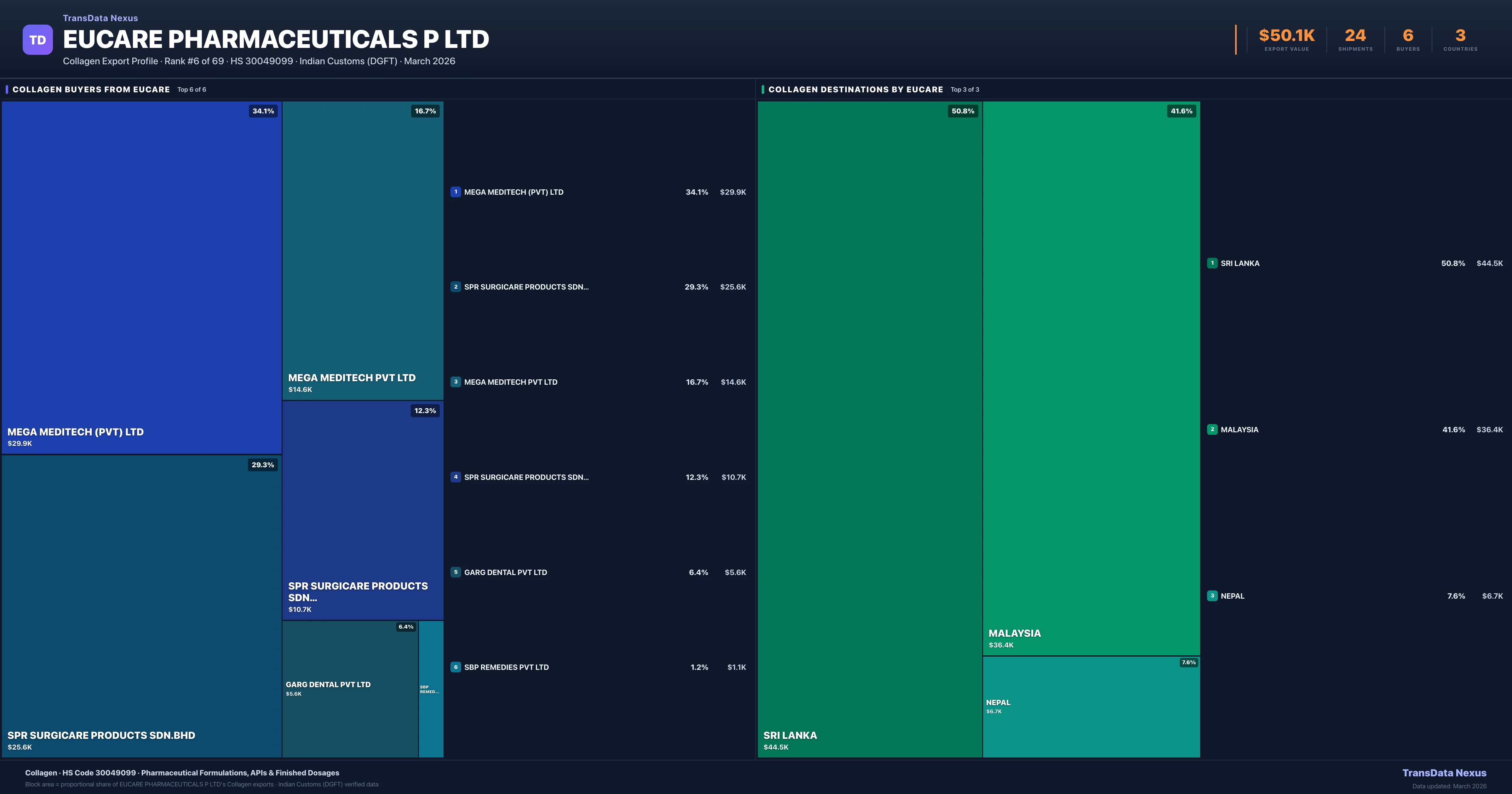Click the 24 shipments stat
The height and width of the screenshot is (794, 1512).
pos(1355,37)
